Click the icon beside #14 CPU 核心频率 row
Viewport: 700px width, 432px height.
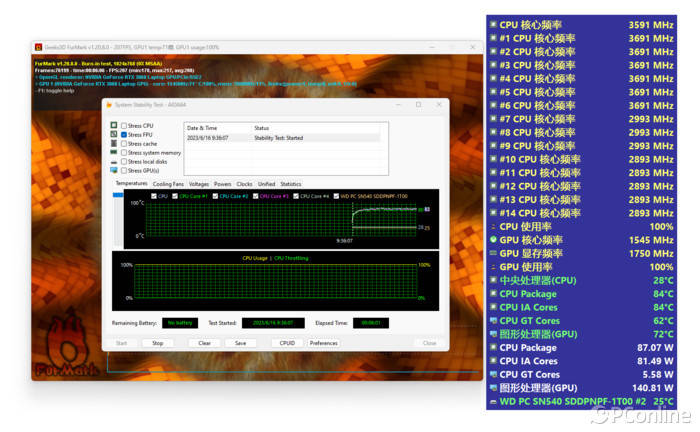click(x=493, y=213)
